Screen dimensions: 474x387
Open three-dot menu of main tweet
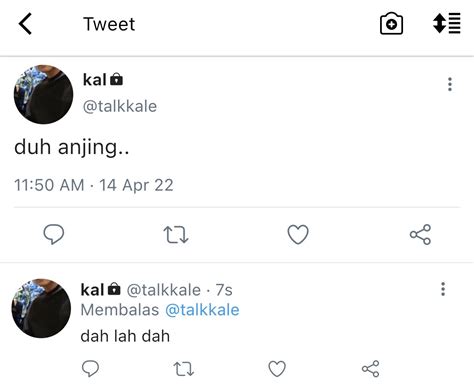pyautogui.click(x=450, y=84)
